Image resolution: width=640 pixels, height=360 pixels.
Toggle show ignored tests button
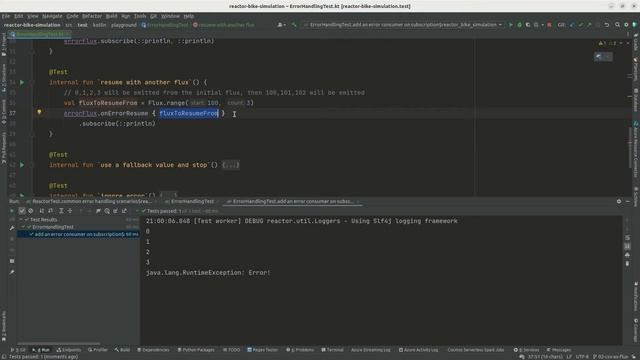[x=31, y=211]
